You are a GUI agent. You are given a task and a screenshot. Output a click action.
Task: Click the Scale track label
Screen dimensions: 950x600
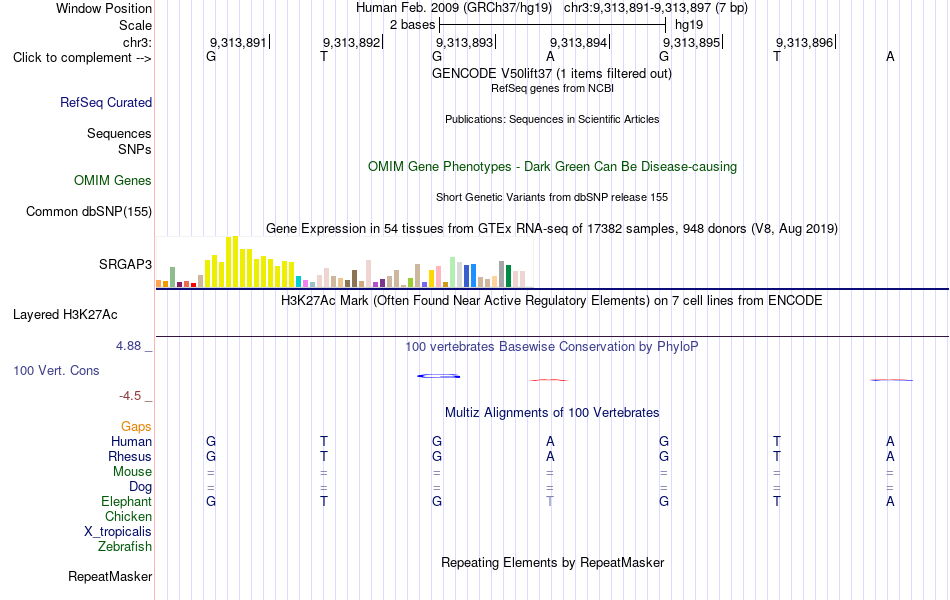pyautogui.click(x=135, y=25)
